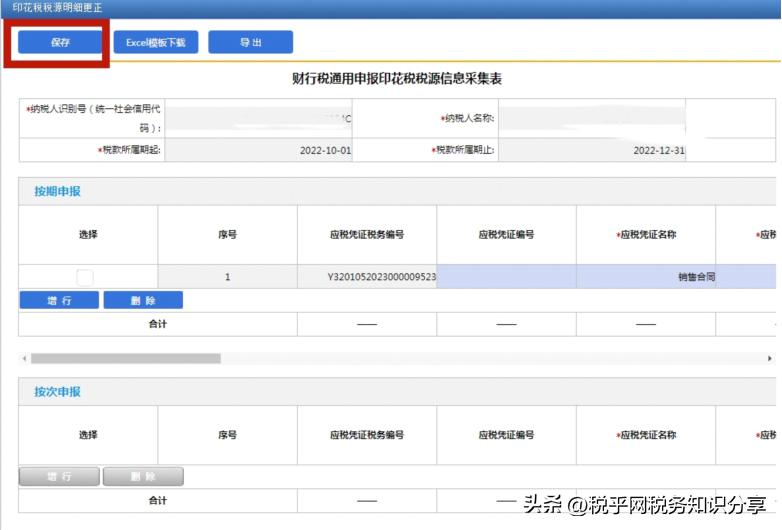Click 应税凭证名称 header in 按次申报 table
This screenshot has height=530, width=782.
click(x=646, y=435)
